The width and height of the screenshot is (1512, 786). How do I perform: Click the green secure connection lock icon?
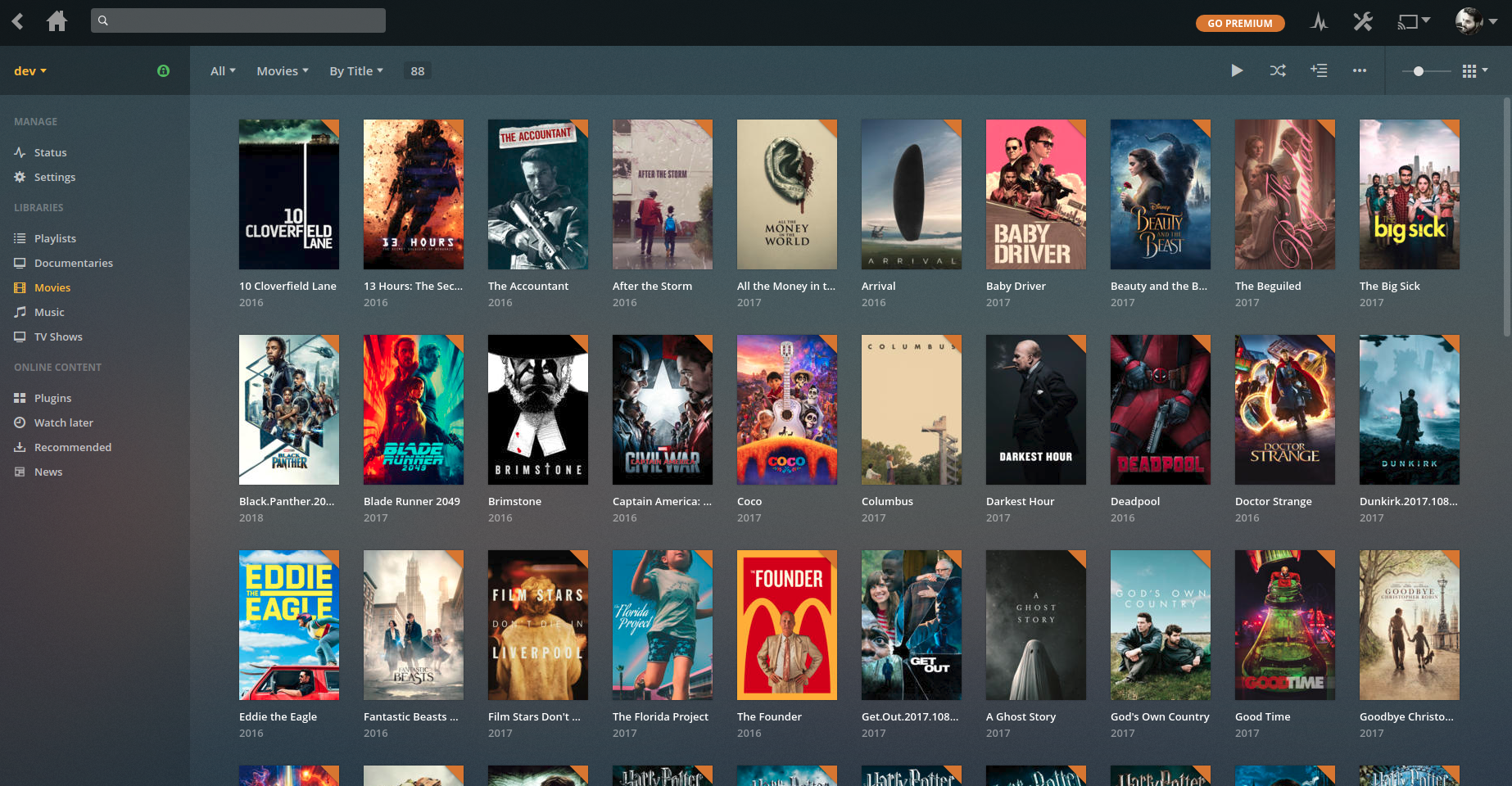point(164,70)
